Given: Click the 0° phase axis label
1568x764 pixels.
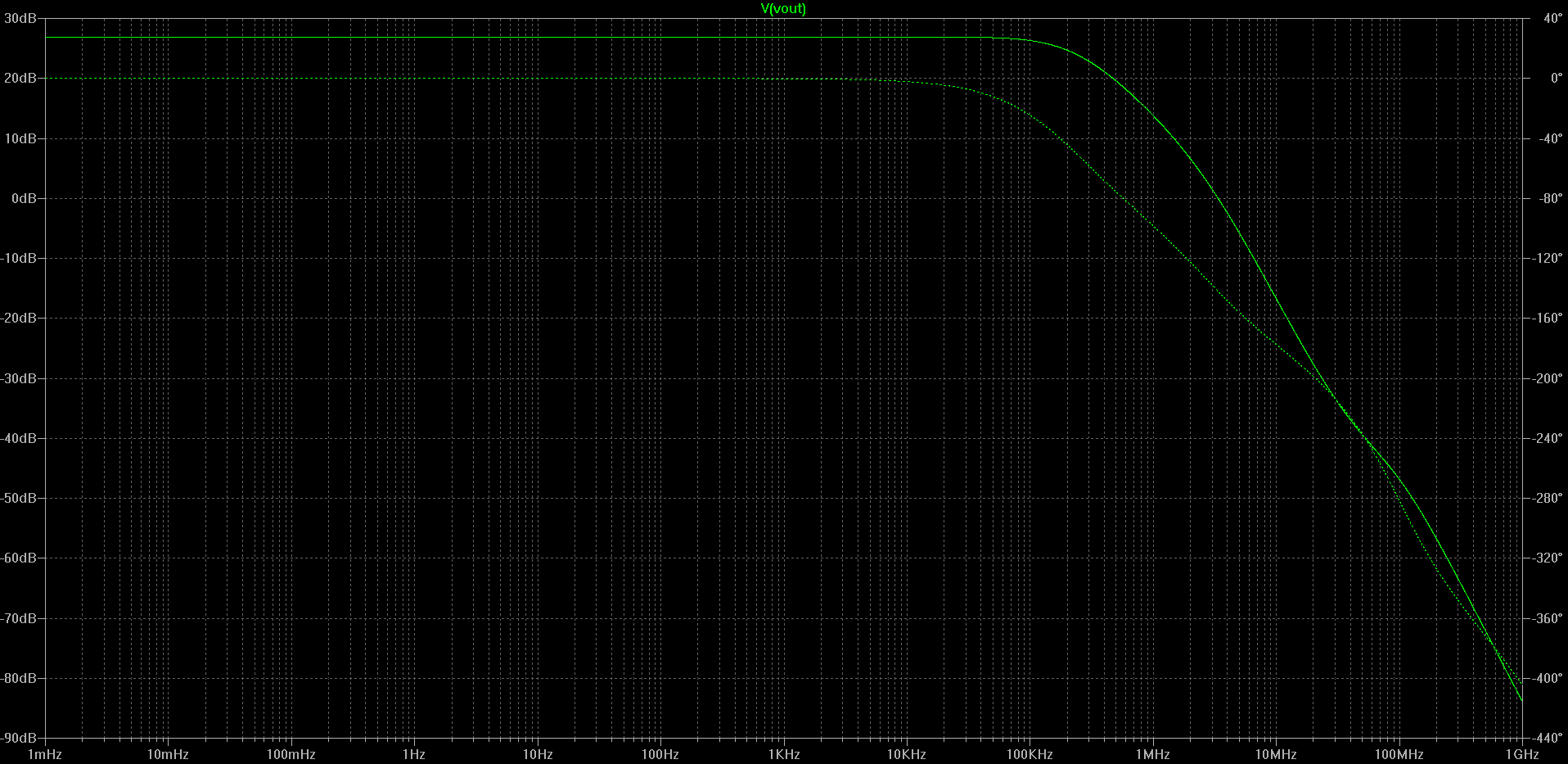Looking at the screenshot, I should point(1556,79).
